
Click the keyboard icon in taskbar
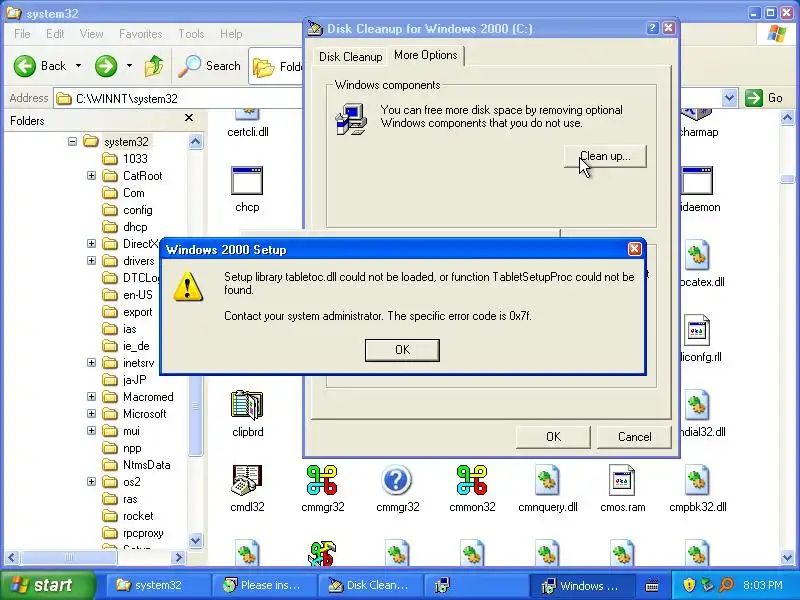click(x=652, y=586)
